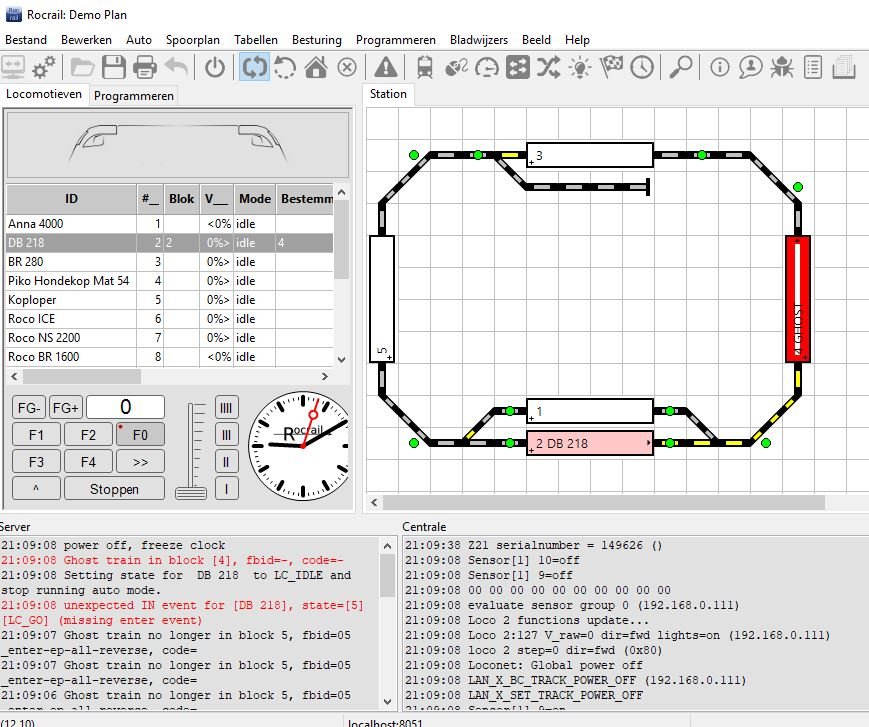869x727 pixels.
Task: Open the Tabellen menu
Action: [255, 40]
